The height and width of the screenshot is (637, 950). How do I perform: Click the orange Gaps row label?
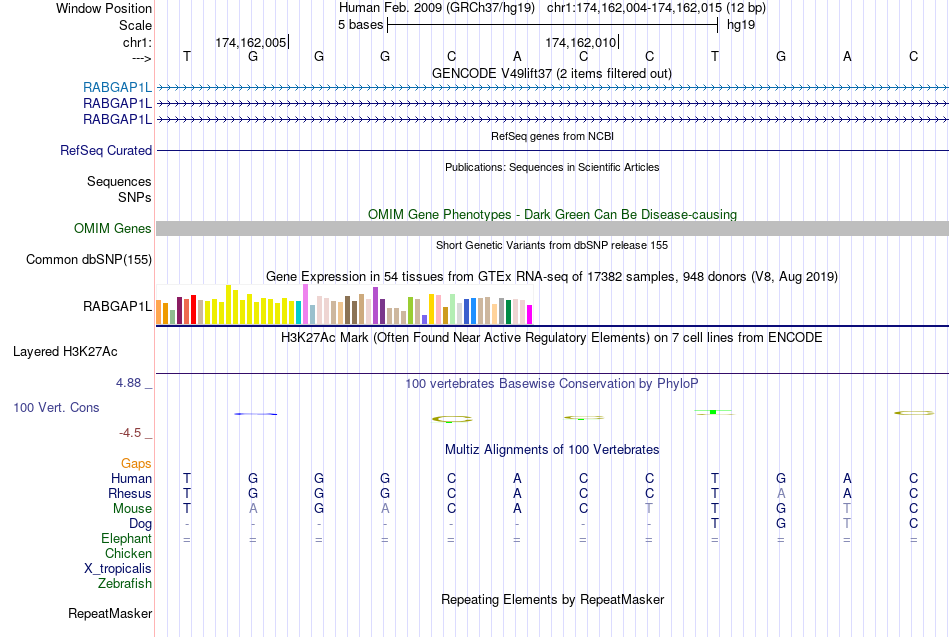(136, 464)
